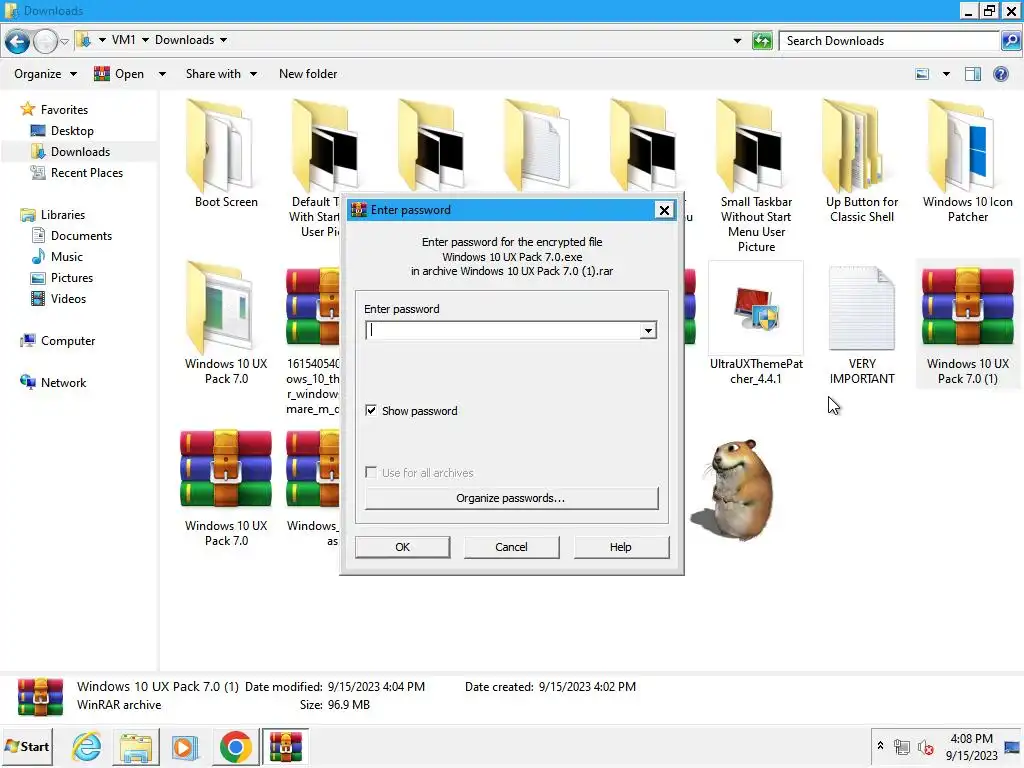Select Downloads in navigation pane

click(x=80, y=152)
